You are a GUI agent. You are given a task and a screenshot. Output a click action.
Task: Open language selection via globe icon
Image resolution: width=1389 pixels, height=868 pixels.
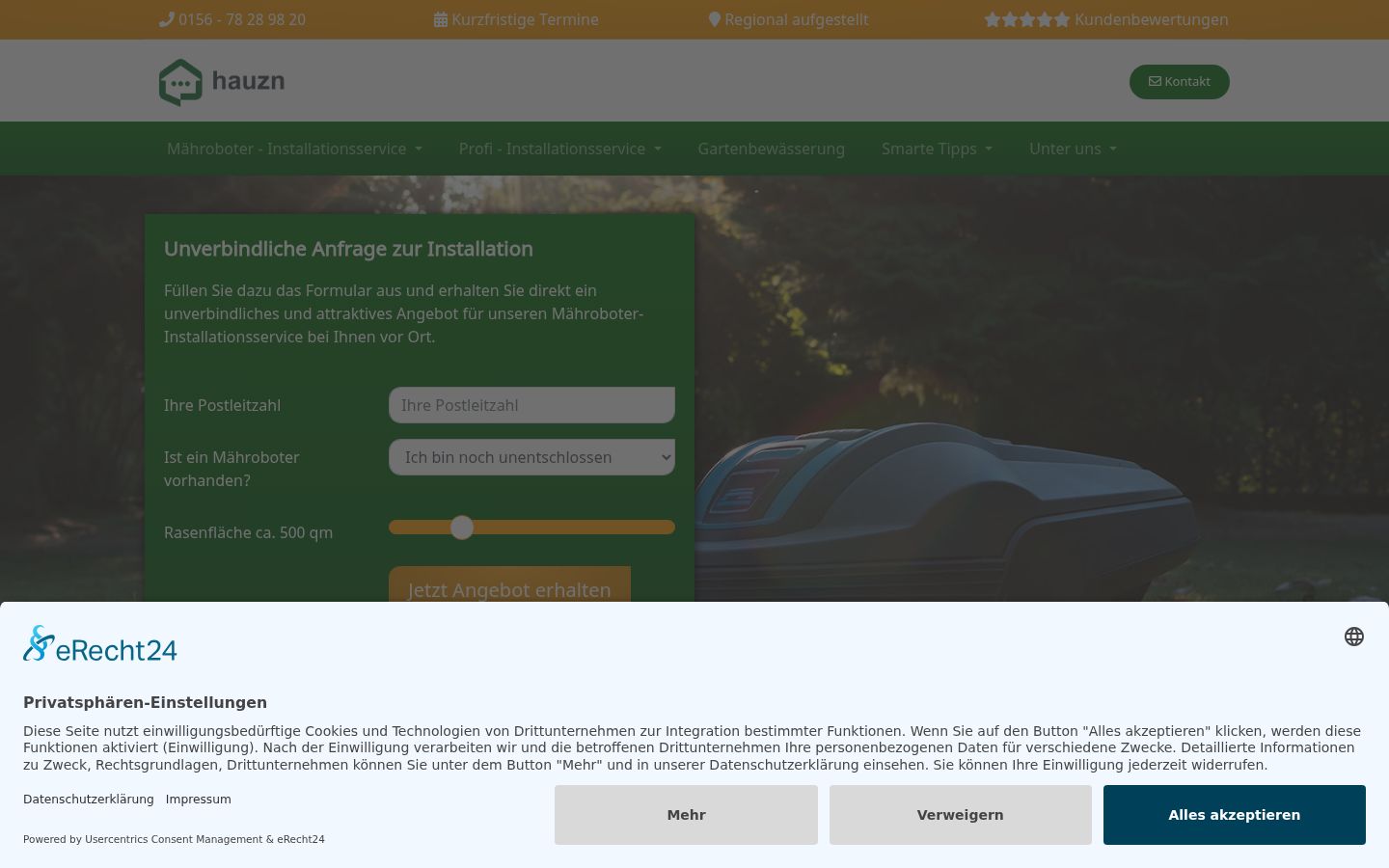point(1354,637)
